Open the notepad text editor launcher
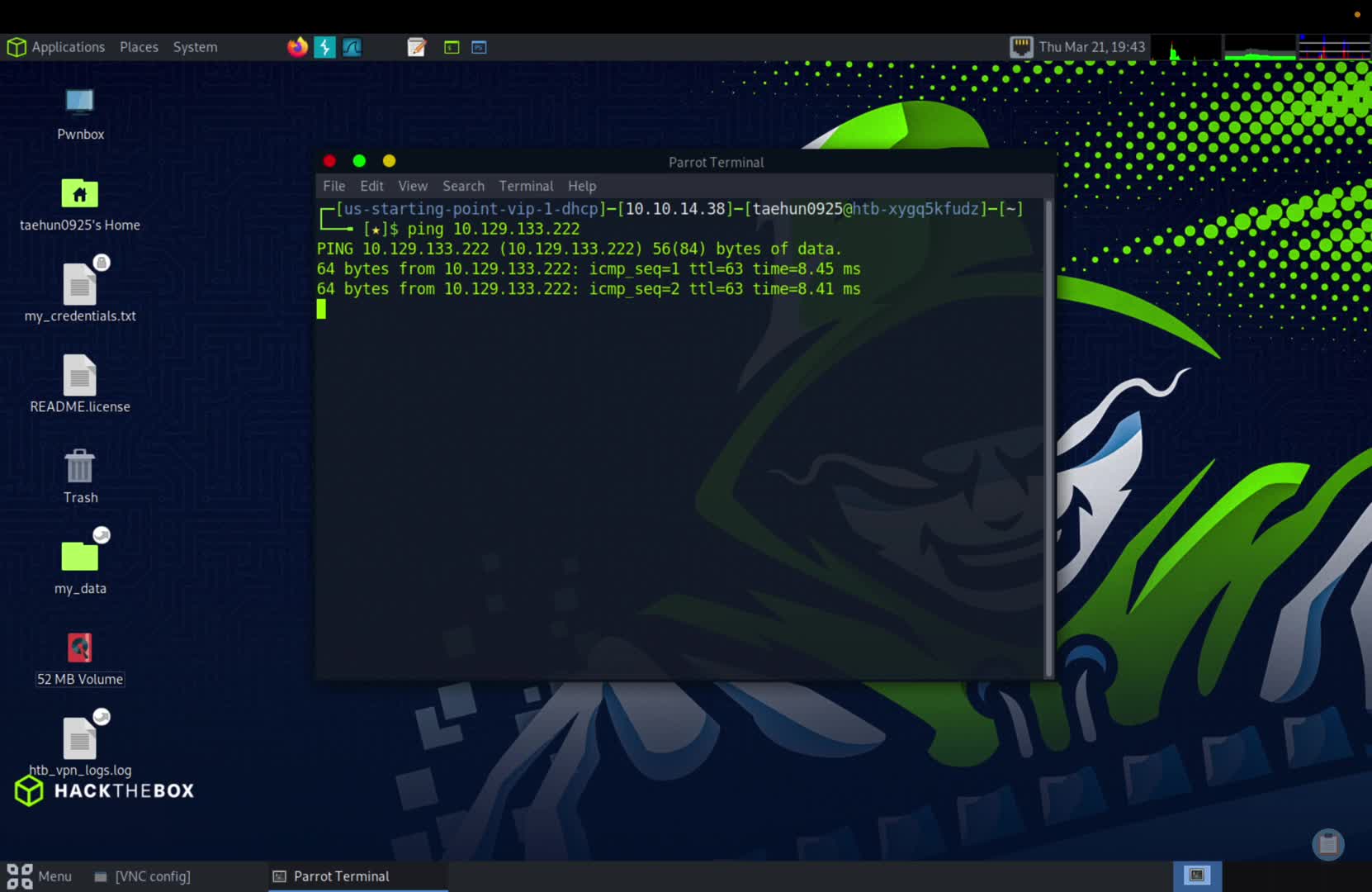The width and height of the screenshot is (1372, 892). pyautogui.click(x=417, y=47)
